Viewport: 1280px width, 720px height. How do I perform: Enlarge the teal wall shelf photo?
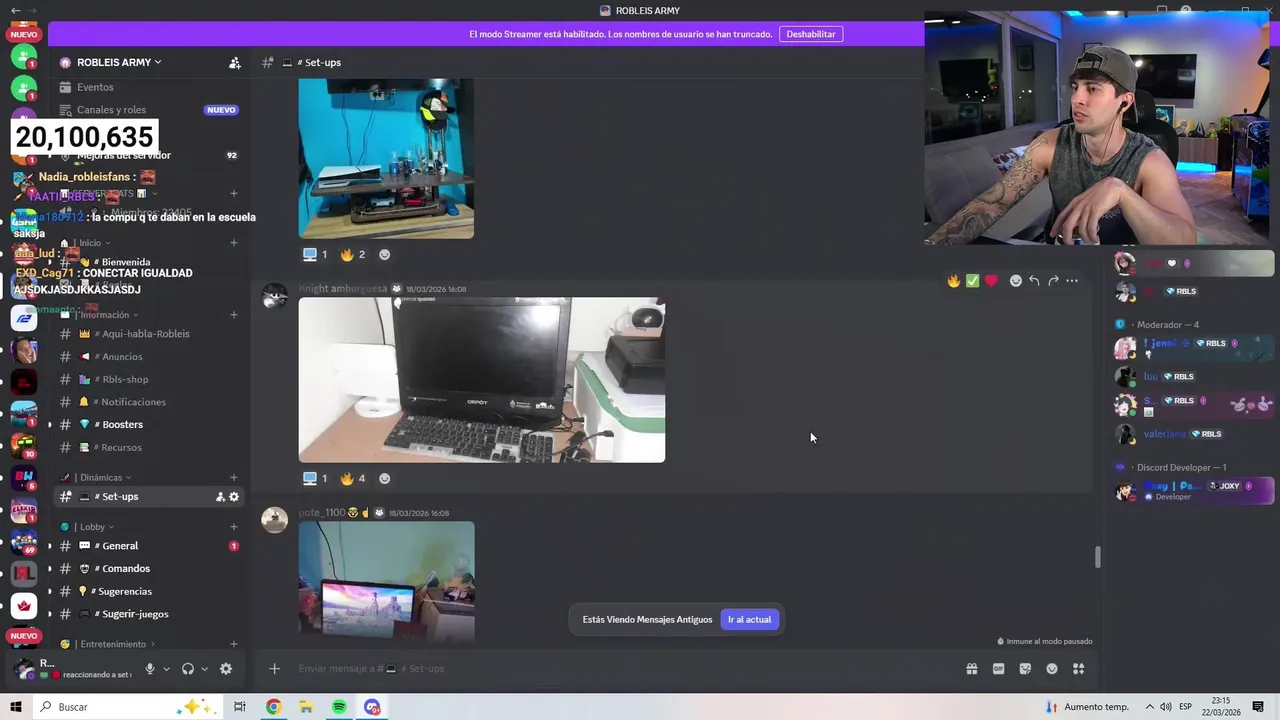coord(386,158)
